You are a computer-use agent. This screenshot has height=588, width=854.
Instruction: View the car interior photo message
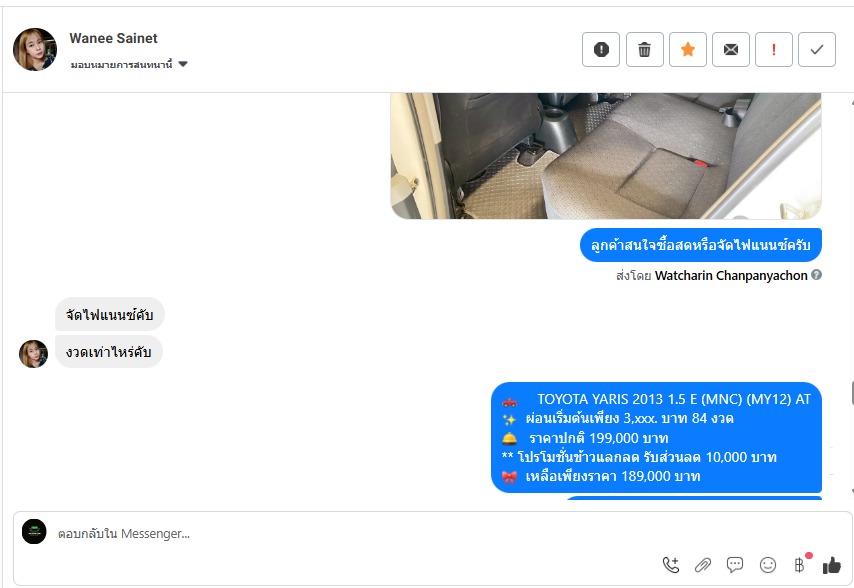click(606, 156)
